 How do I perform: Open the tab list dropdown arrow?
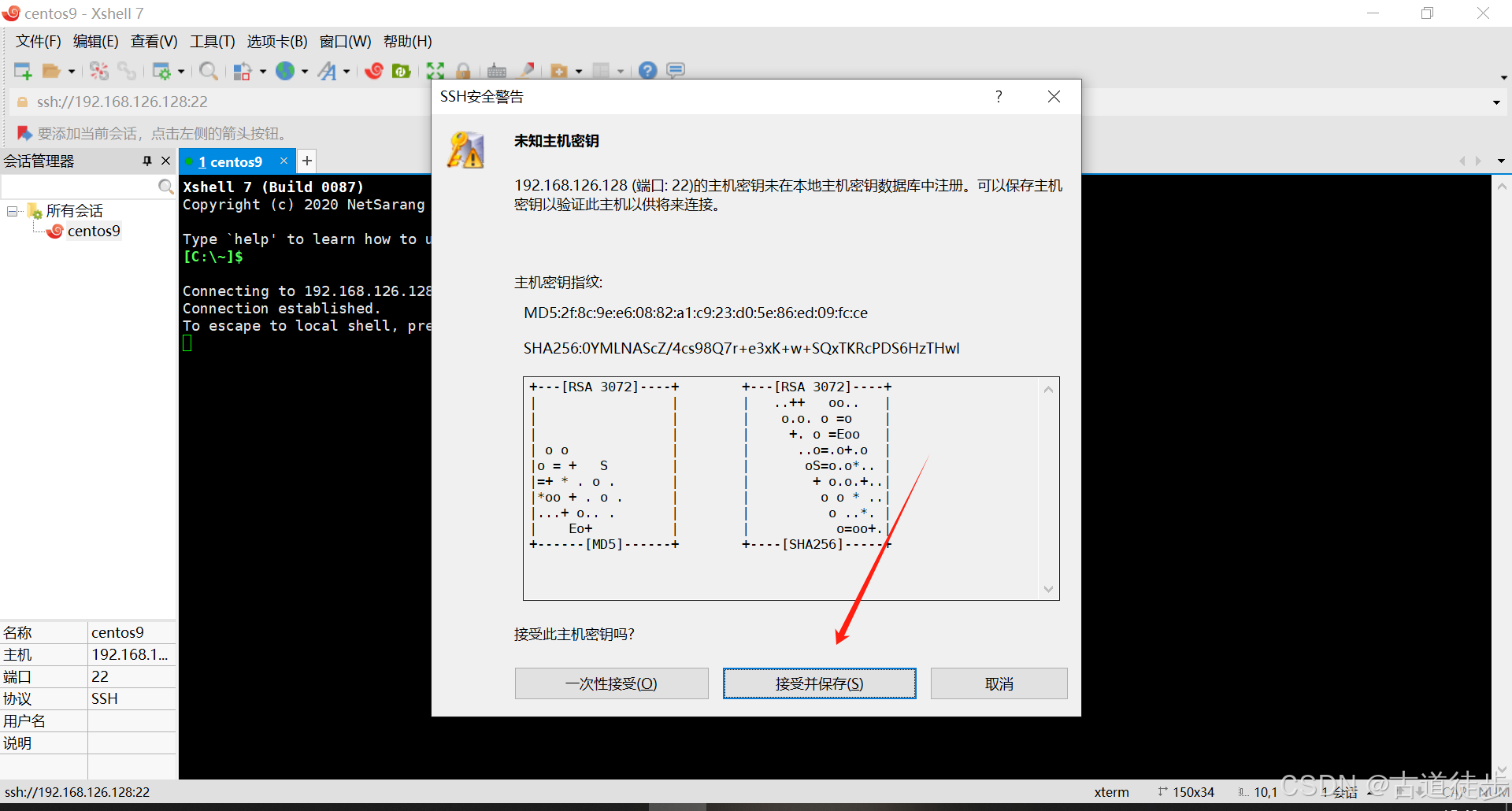coord(1501,161)
